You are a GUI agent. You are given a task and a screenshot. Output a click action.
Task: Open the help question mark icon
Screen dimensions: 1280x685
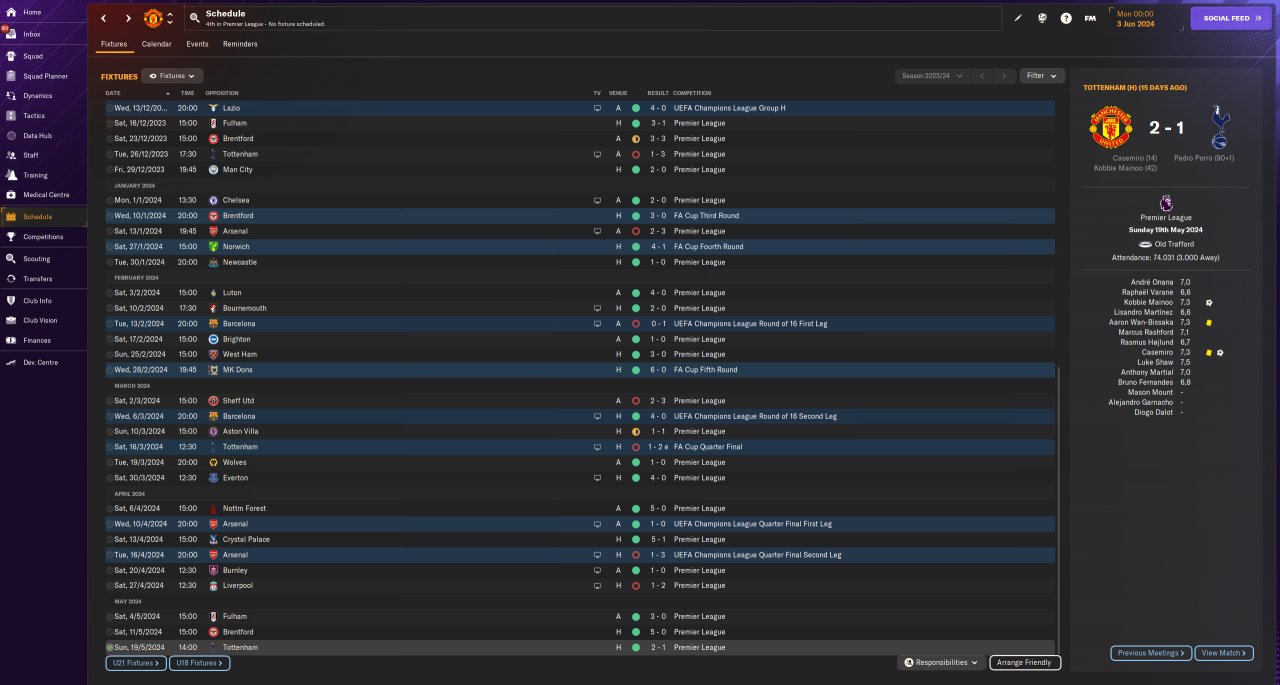coord(1066,18)
